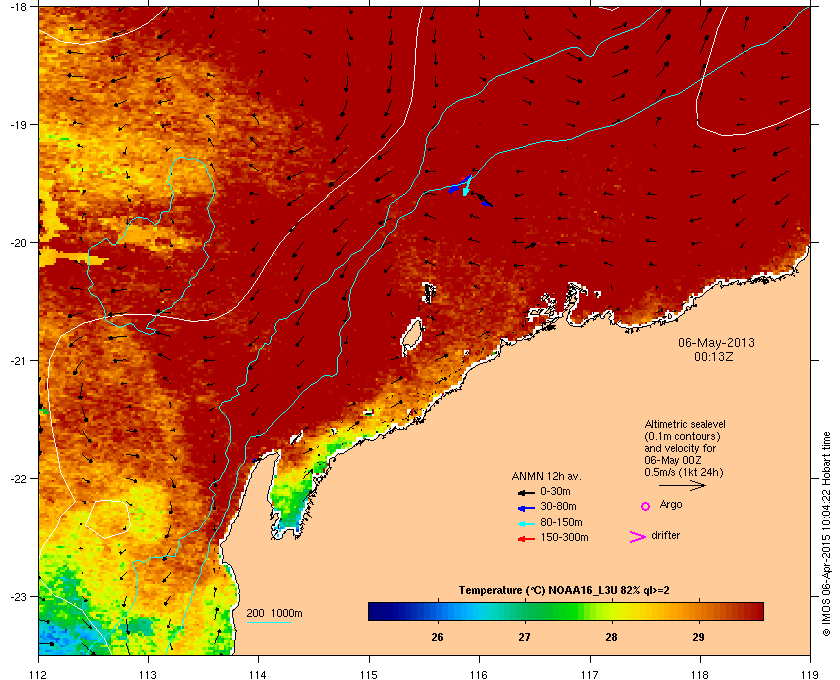The image size is (840, 680).
Task: Click the magenta Argo circle symbol
Action: click(646, 506)
